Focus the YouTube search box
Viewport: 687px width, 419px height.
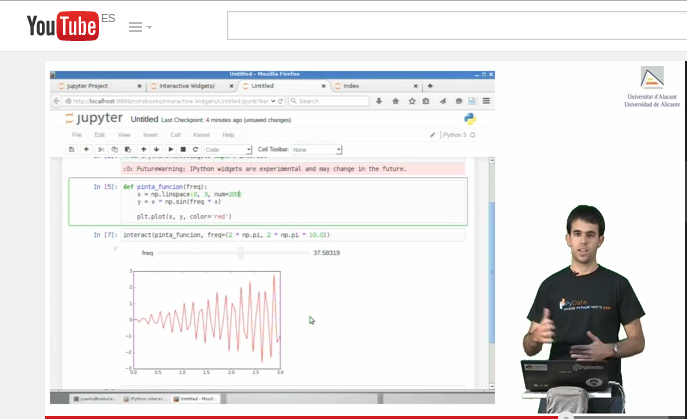pyautogui.click(x=457, y=26)
